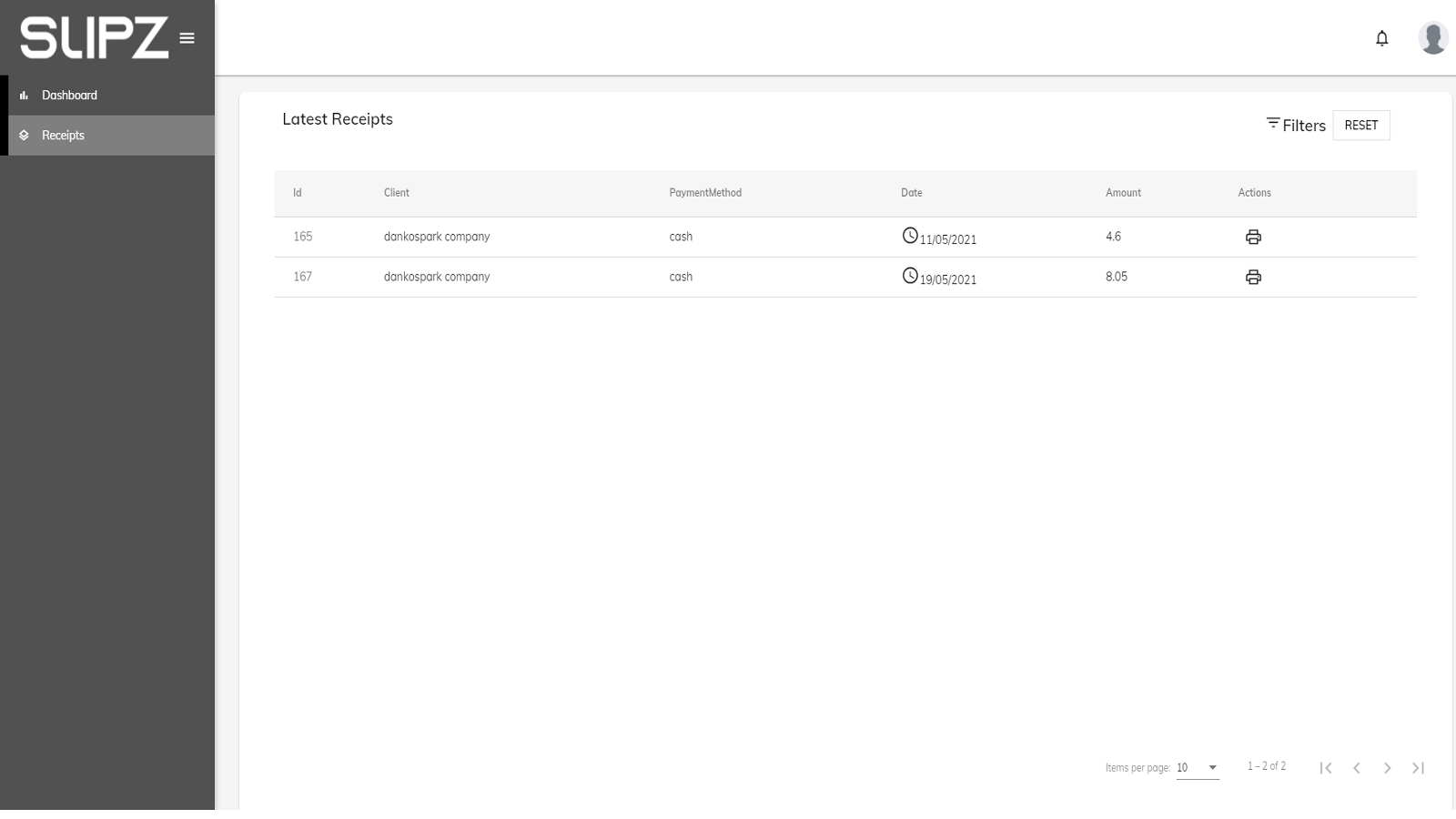
Task: Print receipt 167
Action: click(1253, 277)
